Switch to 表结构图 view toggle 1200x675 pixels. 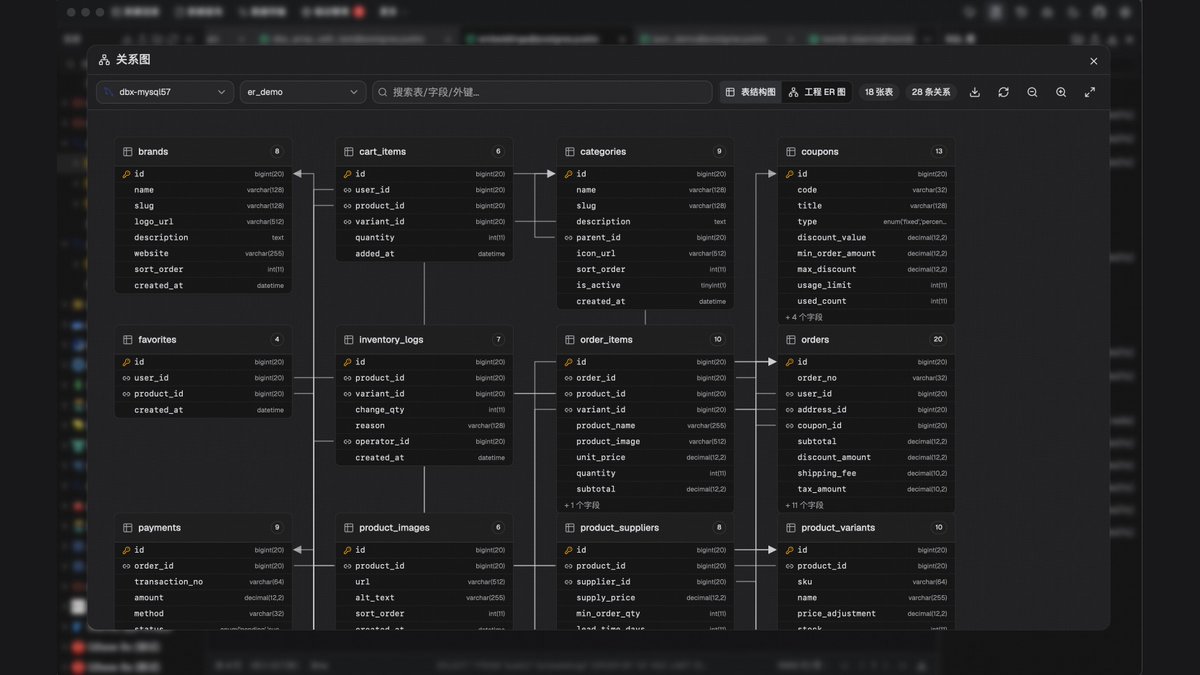751,92
